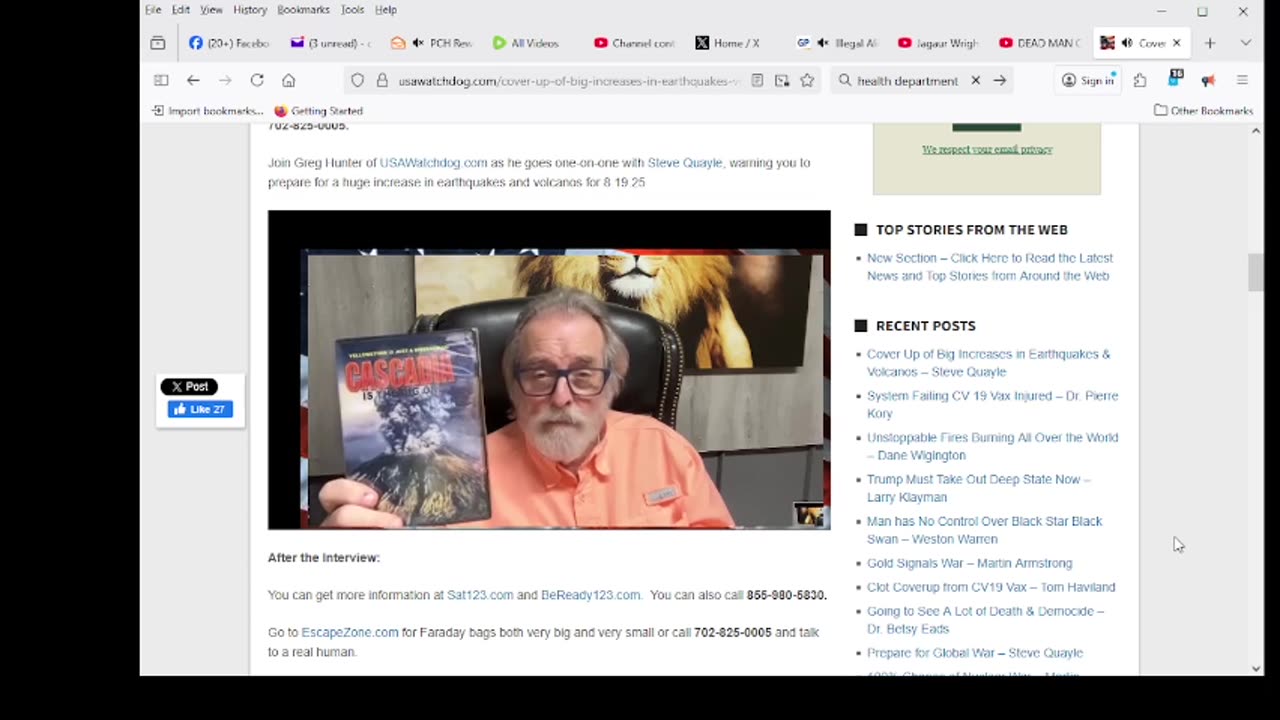Open the Steve Quayle link in the article

pyautogui.click(x=684, y=163)
